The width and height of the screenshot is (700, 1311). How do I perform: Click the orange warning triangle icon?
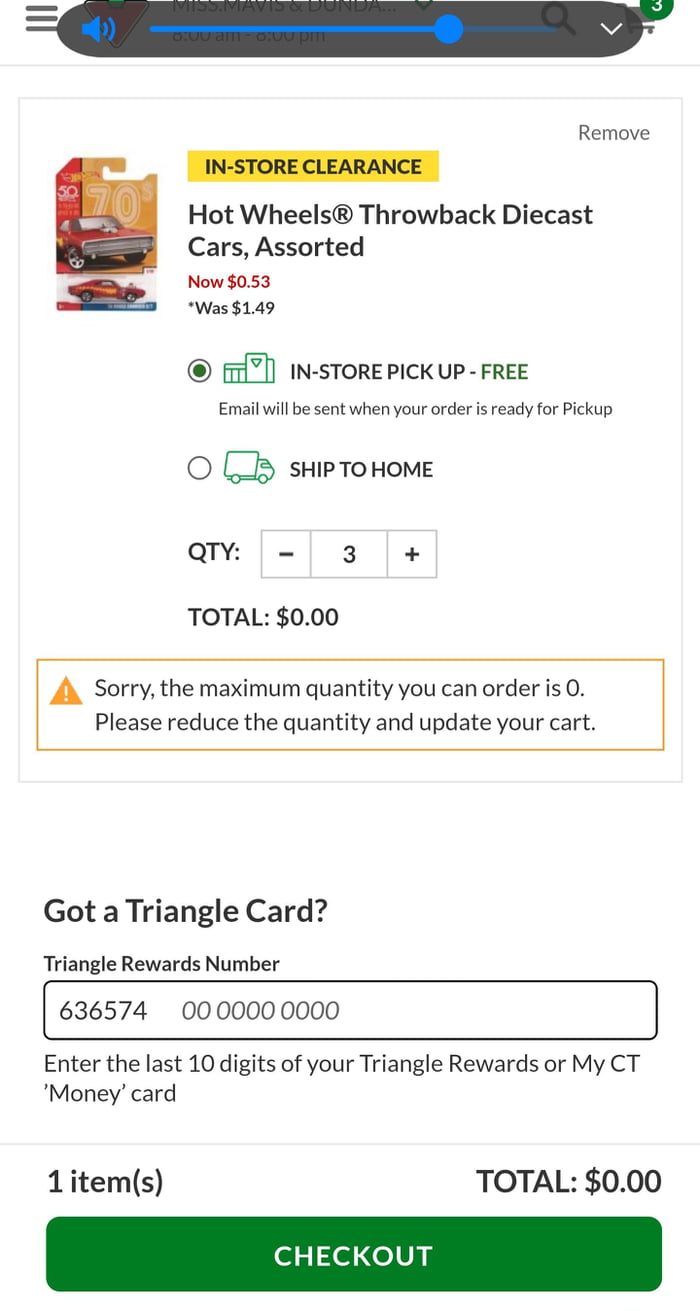tap(66, 690)
